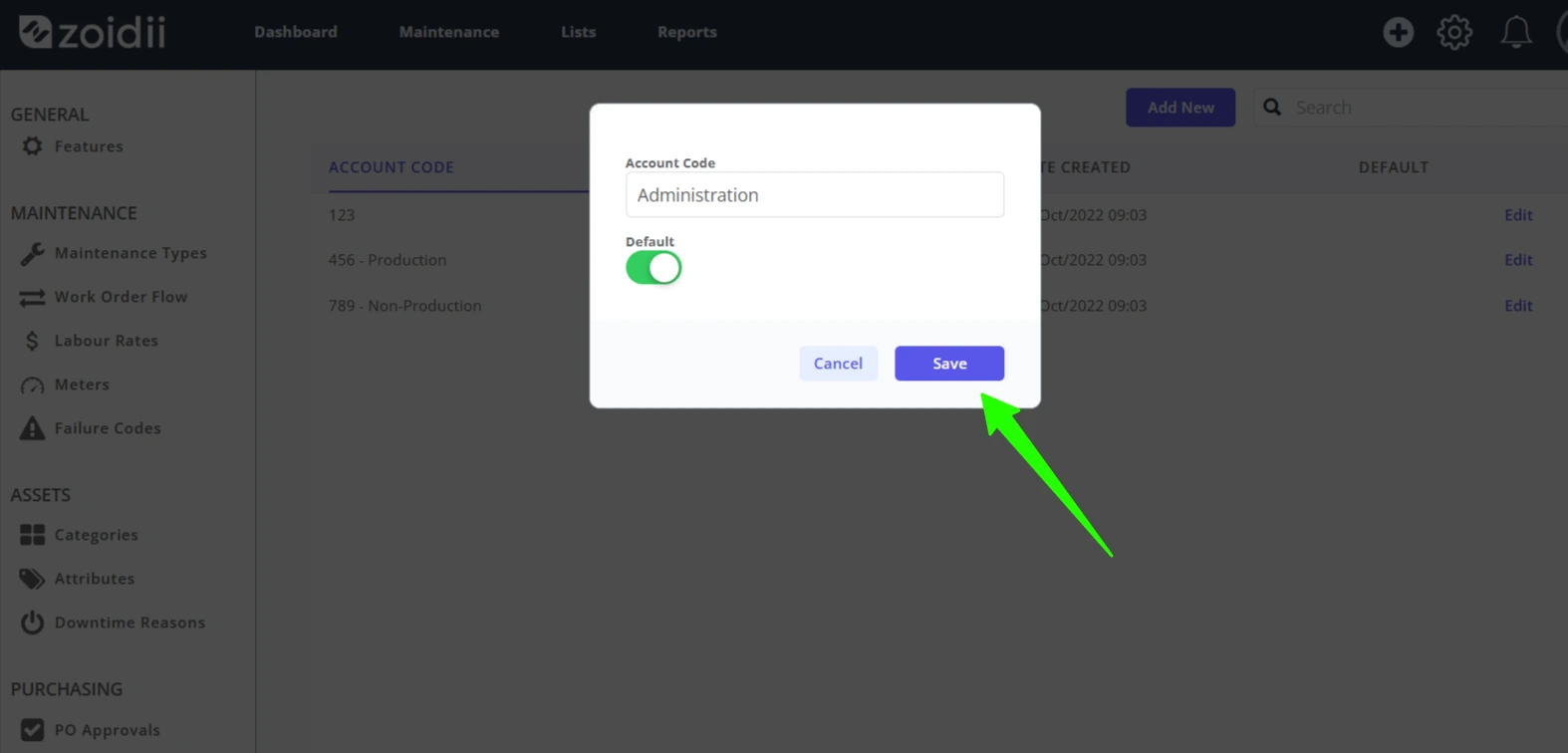Click the search magnifier icon

point(1272,107)
